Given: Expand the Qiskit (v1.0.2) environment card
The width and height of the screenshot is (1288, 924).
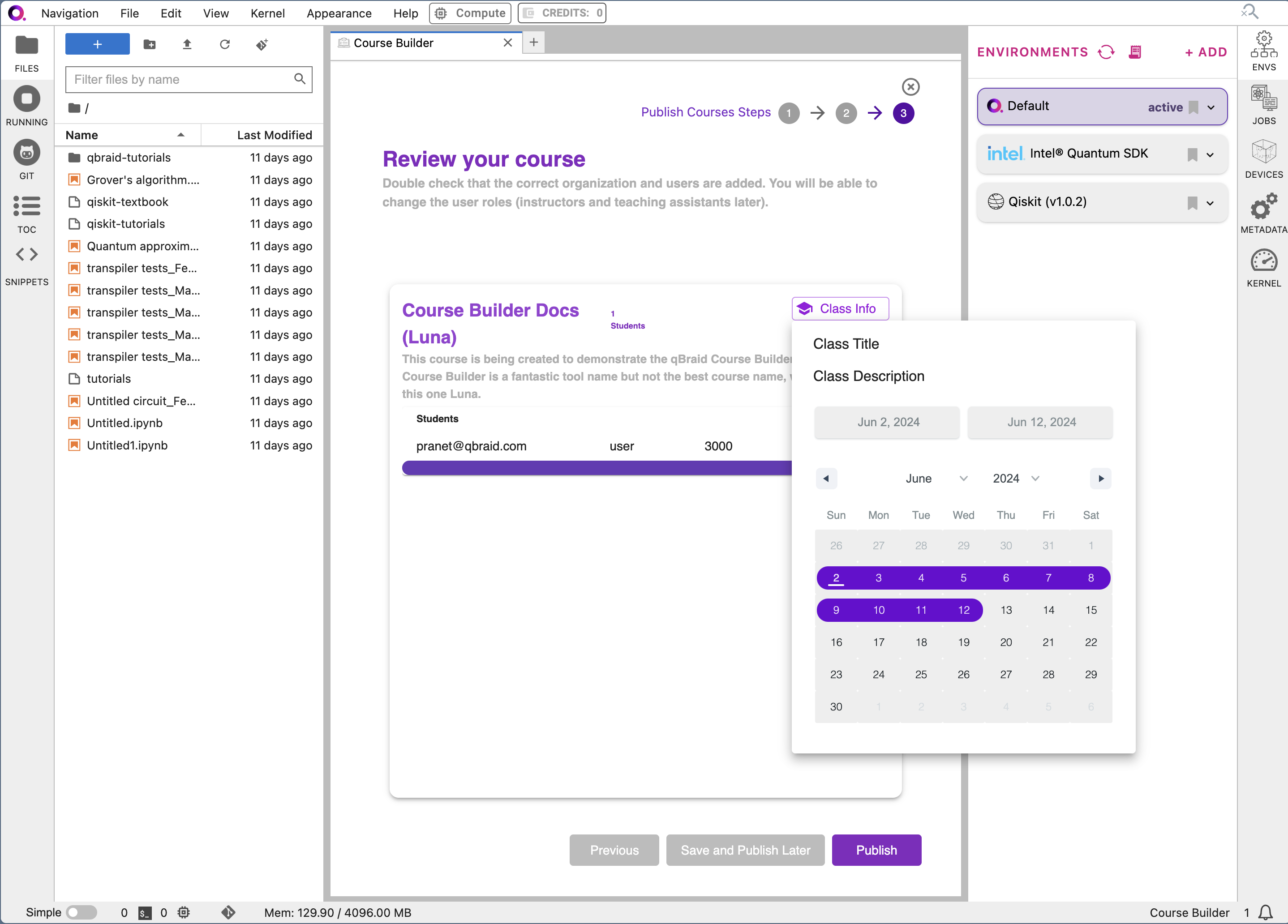Looking at the screenshot, I should (x=1210, y=203).
